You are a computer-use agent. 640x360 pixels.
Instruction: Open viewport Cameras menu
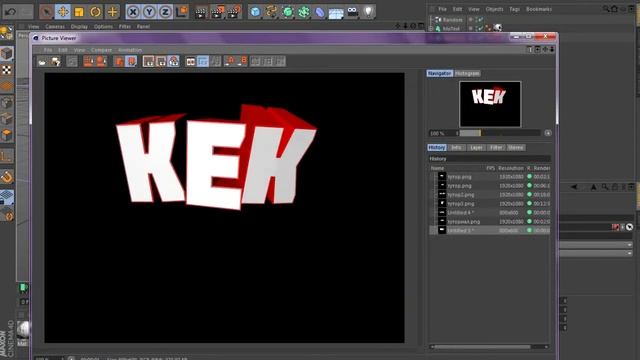tap(55, 27)
